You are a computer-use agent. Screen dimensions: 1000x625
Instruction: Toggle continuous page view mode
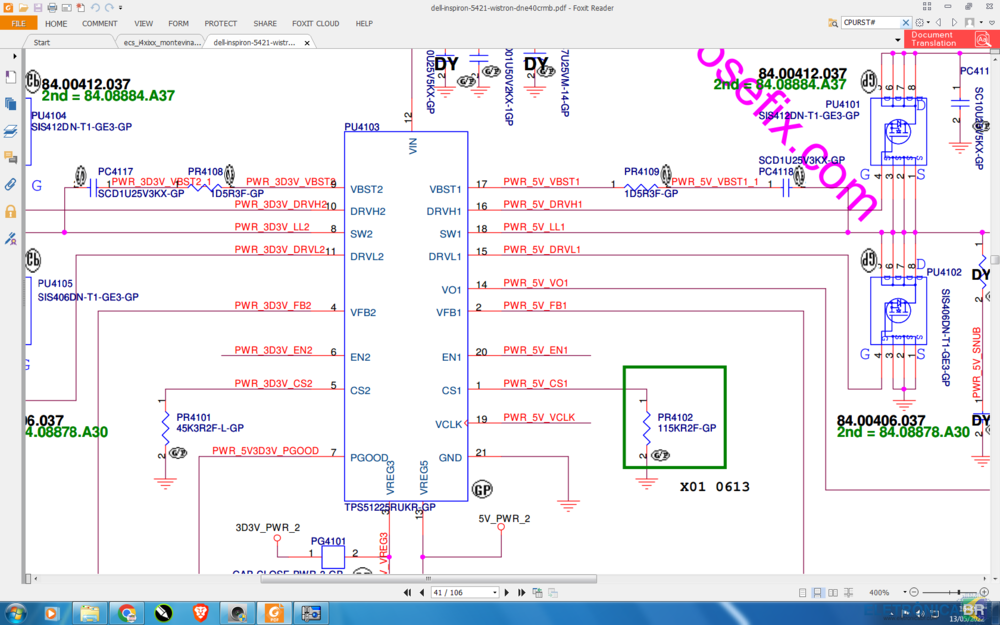[x=818, y=593]
